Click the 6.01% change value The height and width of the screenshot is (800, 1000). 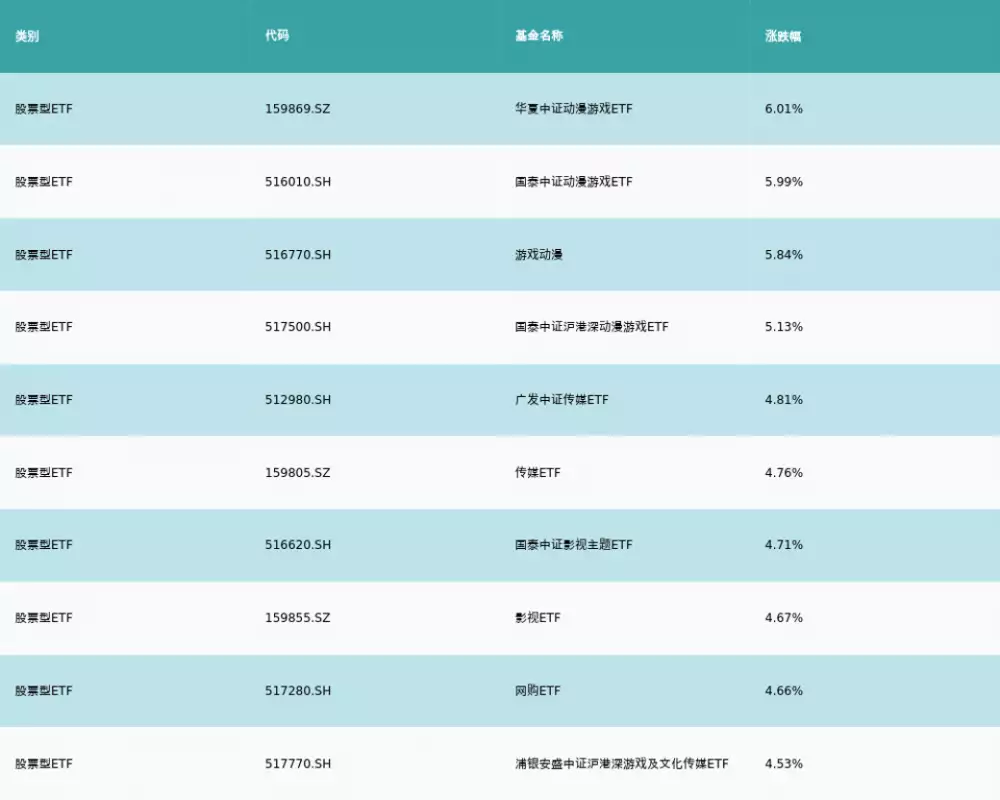tap(784, 109)
